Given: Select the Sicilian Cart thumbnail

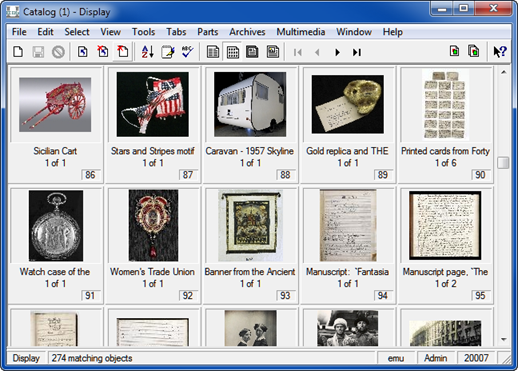Looking at the screenshot, I should click(x=55, y=105).
